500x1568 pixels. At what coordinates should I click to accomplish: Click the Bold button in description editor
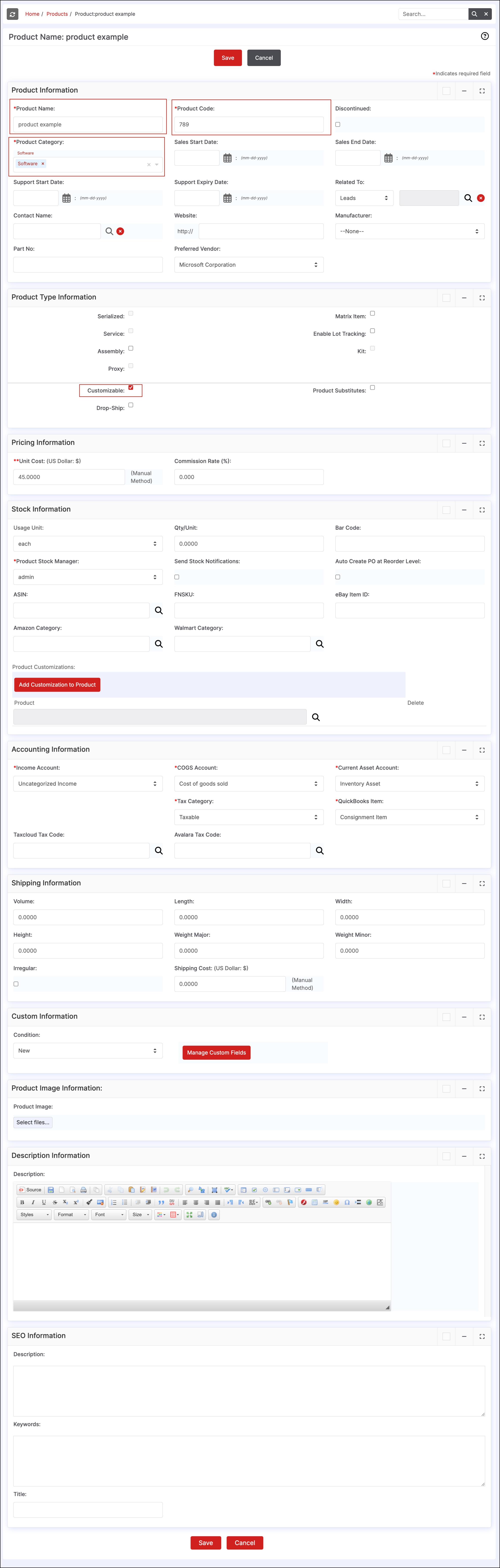22,1202
